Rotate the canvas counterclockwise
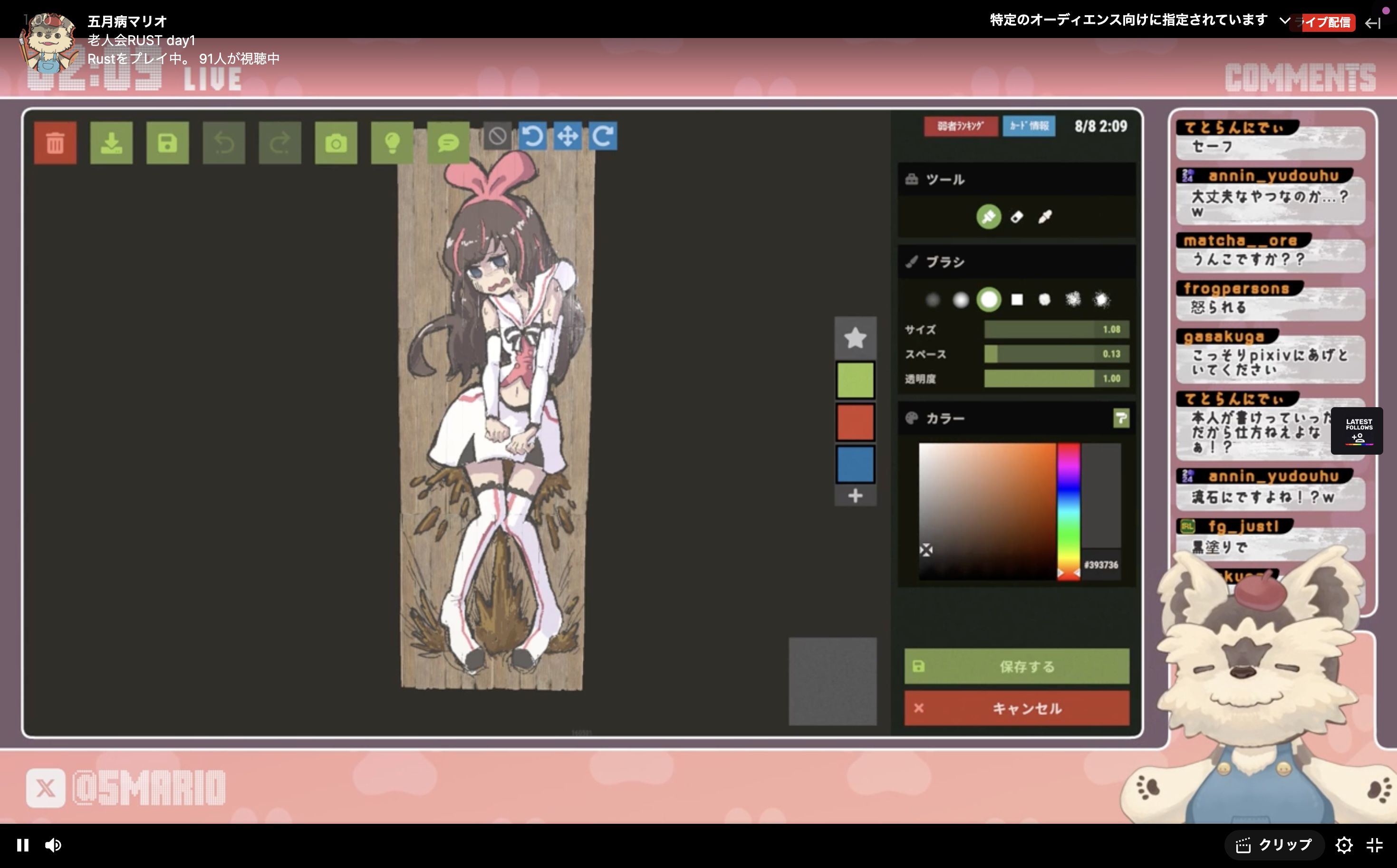The width and height of the screenshot is (1397, 868). pos(532,136)
